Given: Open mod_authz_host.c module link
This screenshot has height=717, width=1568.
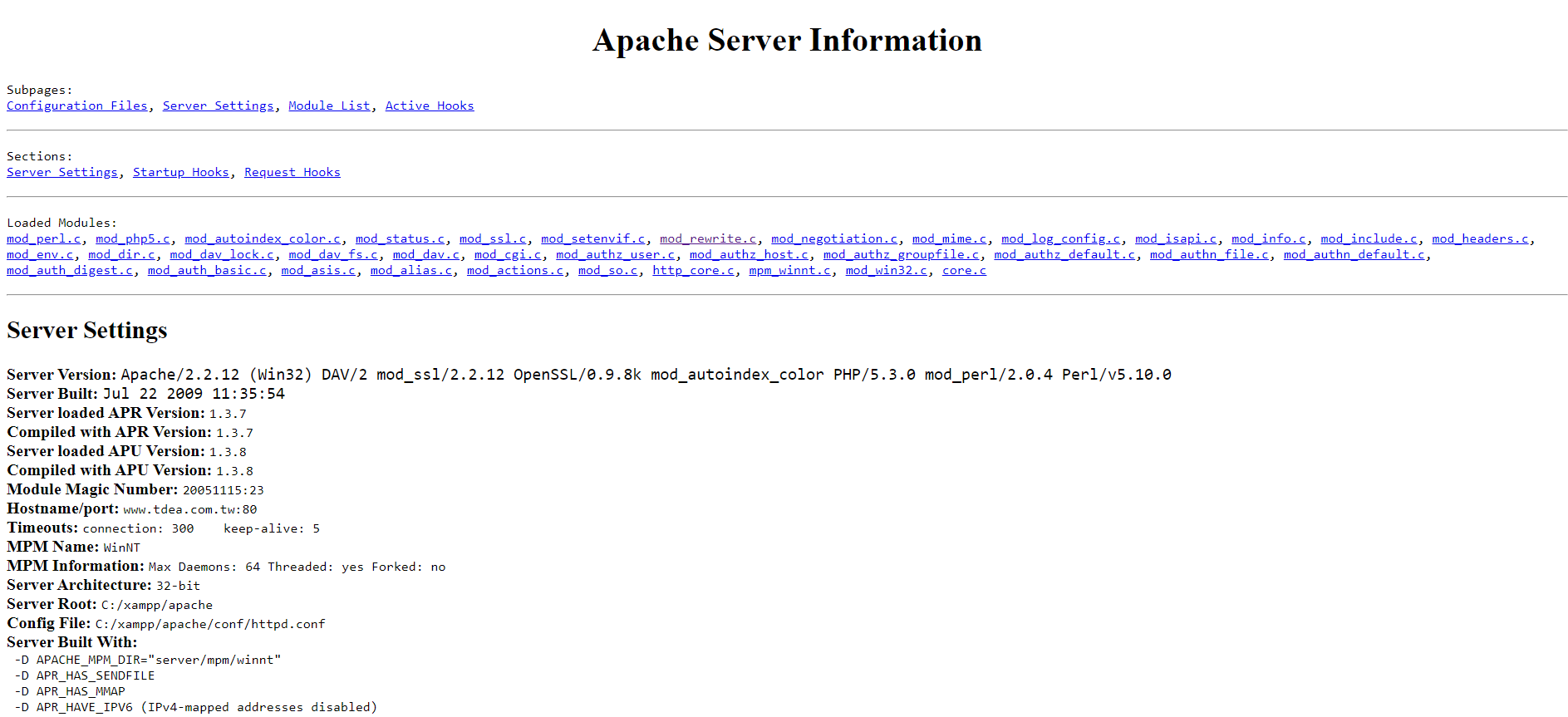Looking at the screenshot, I should [749, 254].
